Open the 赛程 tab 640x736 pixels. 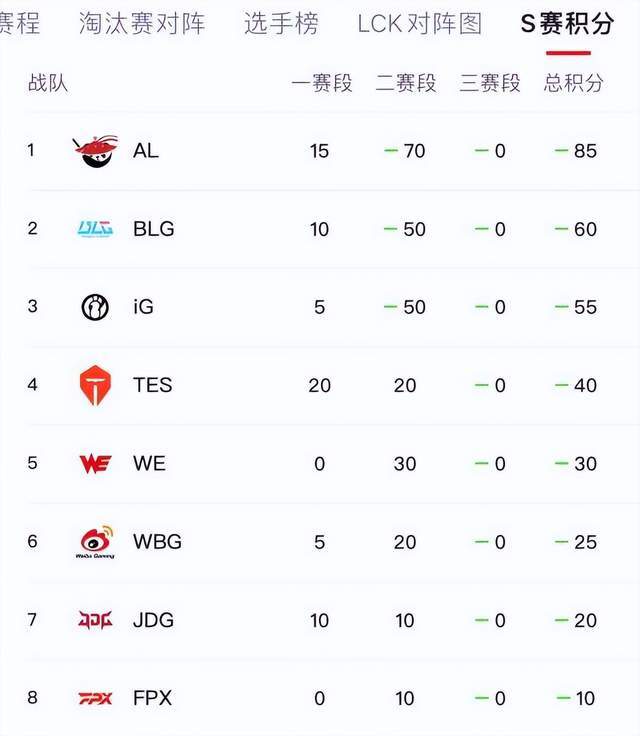[20, 23]
